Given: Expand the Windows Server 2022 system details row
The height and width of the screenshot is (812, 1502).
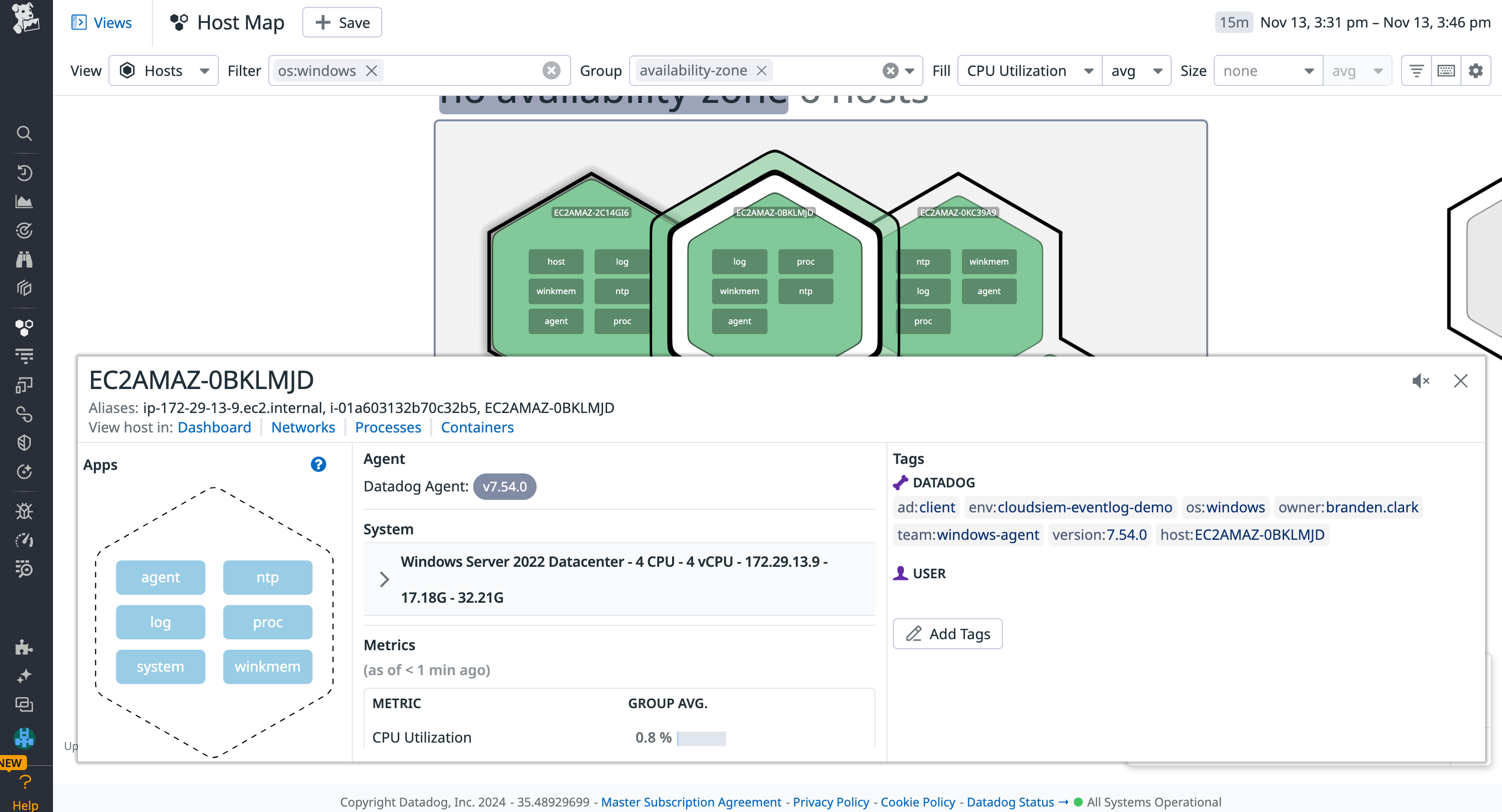Looking at the screenshot, I should tap(384, 579).
